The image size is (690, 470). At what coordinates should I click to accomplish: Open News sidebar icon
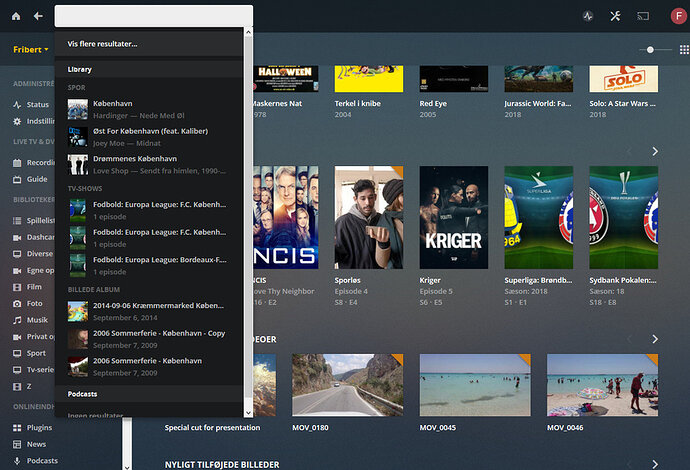pyautogui.click(x=17, y=444)
